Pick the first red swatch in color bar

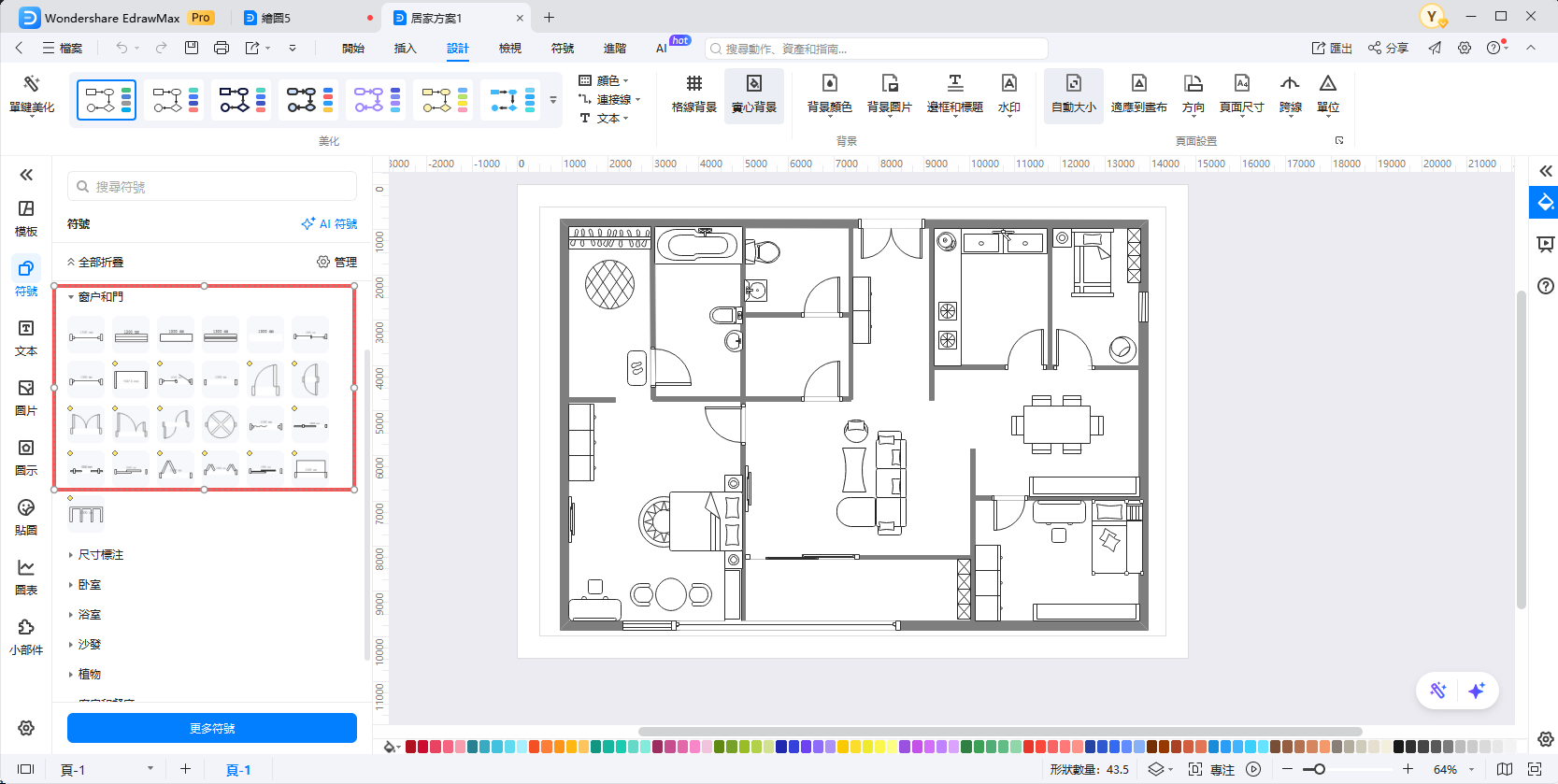pos(411,746)
